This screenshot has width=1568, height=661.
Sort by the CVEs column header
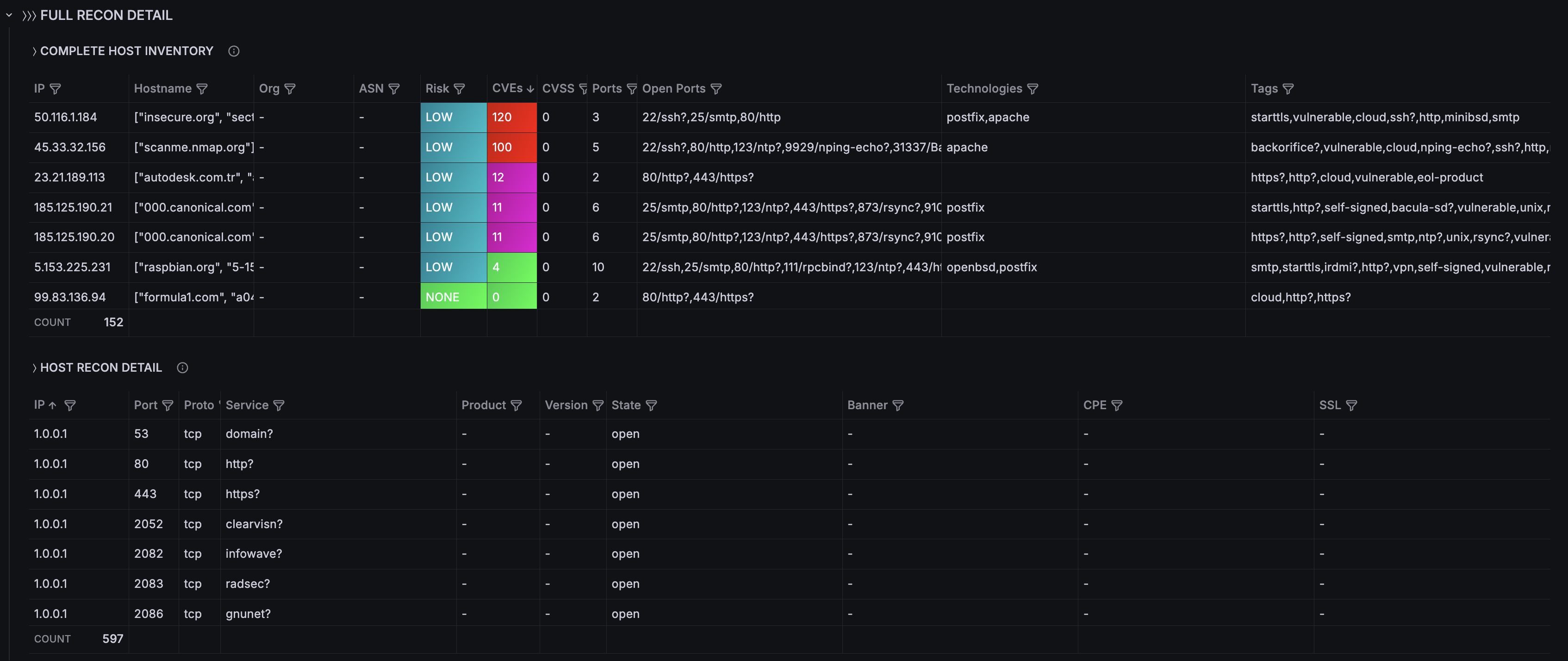[507, 89]
